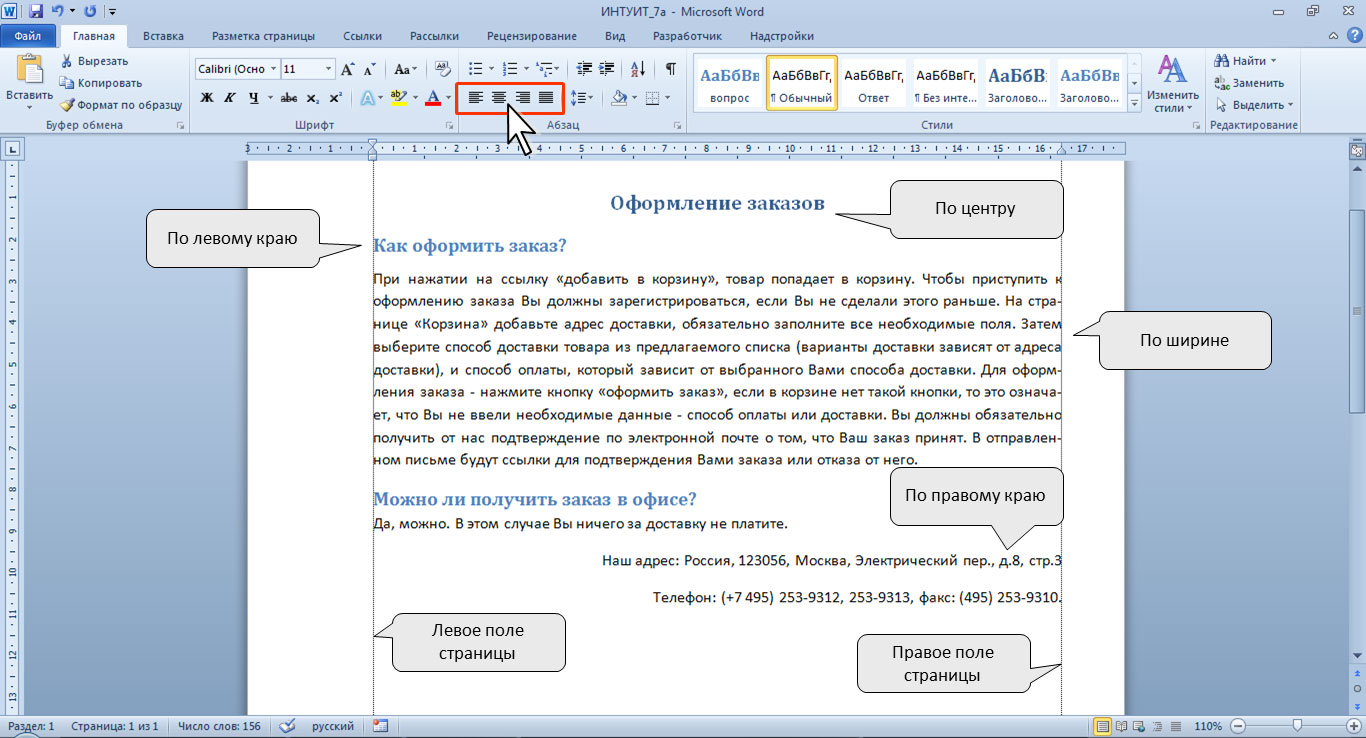Click the Redo/Repeat icon in quick access toolbar
The image size is (1366, 738).
pos(91,11)
